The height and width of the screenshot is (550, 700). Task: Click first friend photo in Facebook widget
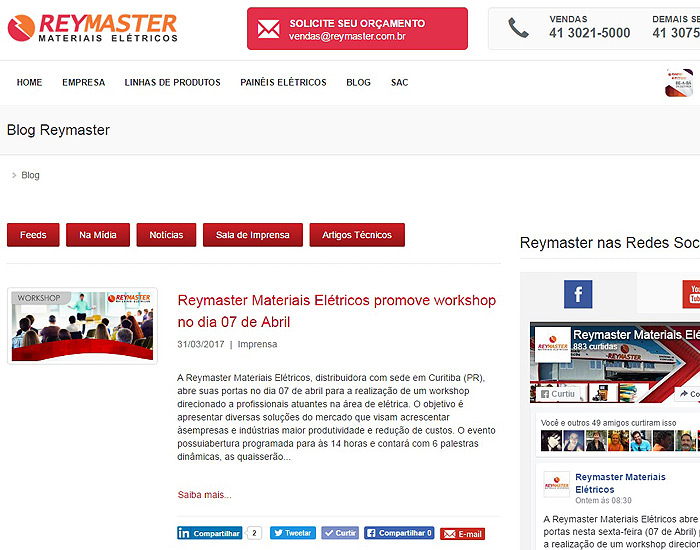tap(551, 441)
